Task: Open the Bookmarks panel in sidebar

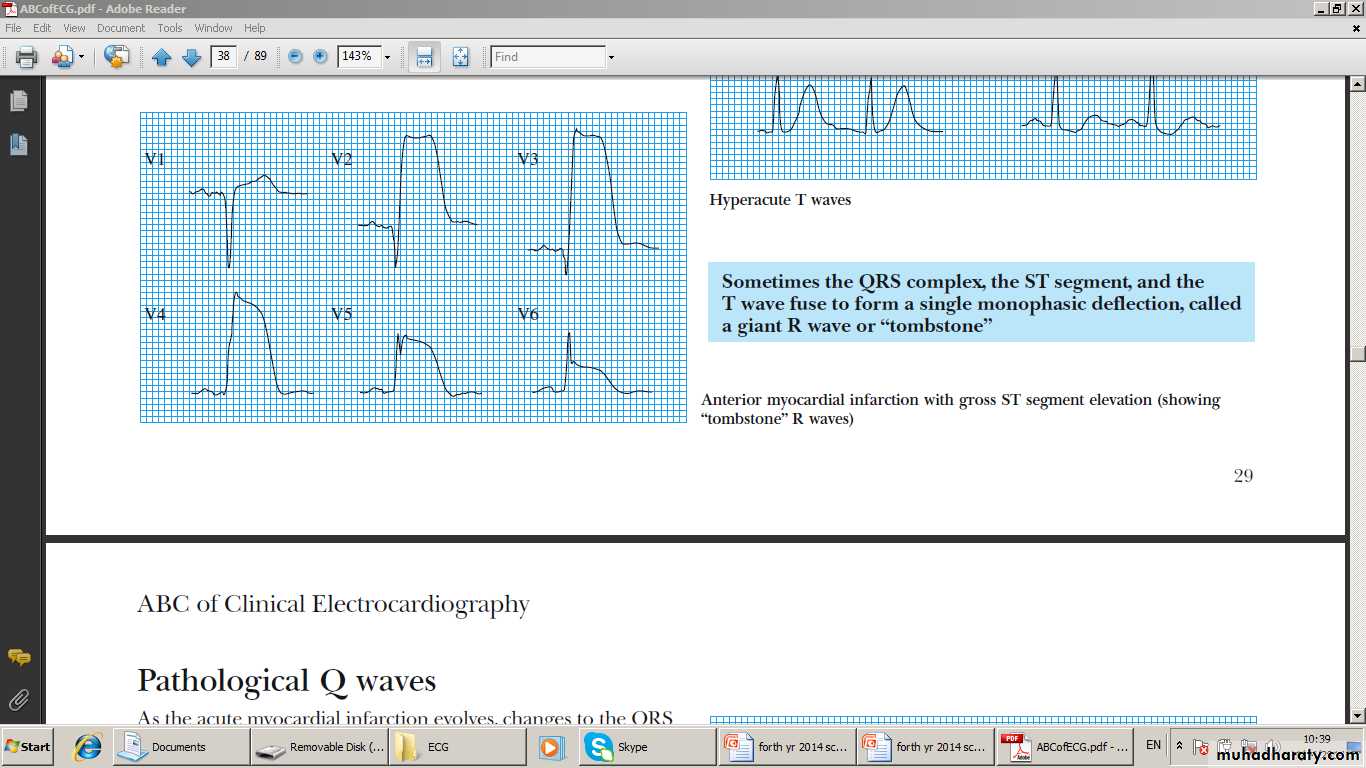Action: (x=18, y=145)
